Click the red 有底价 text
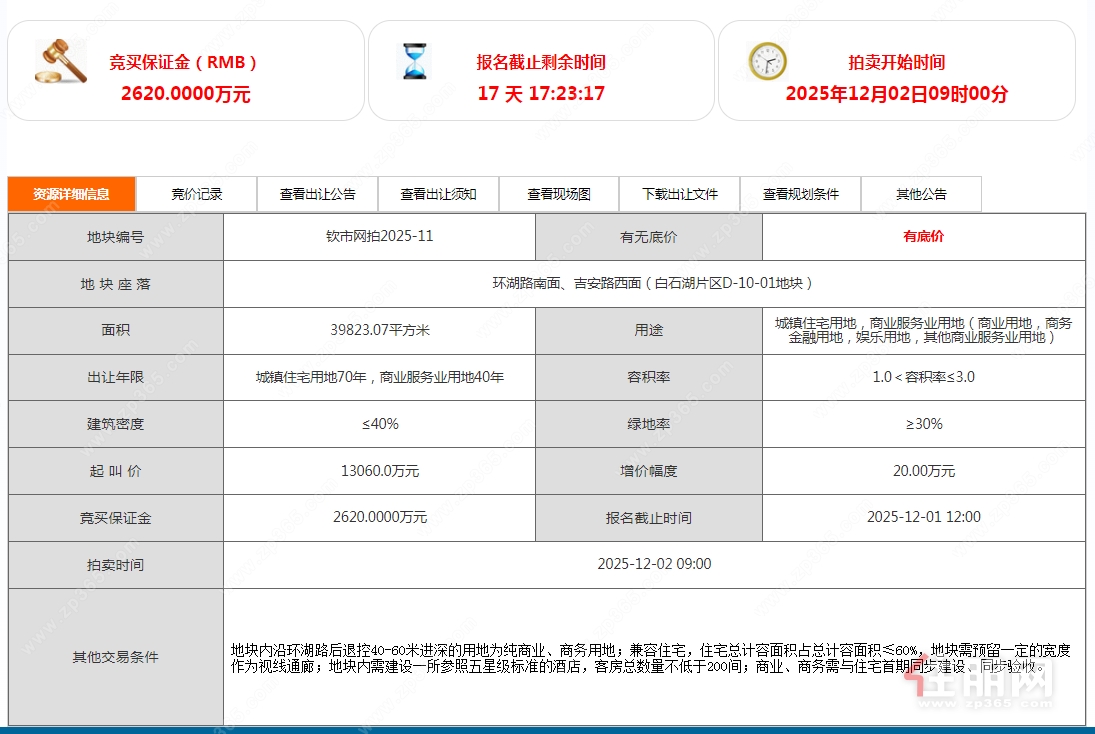The image size is (1095, 734). click(923, 237)
